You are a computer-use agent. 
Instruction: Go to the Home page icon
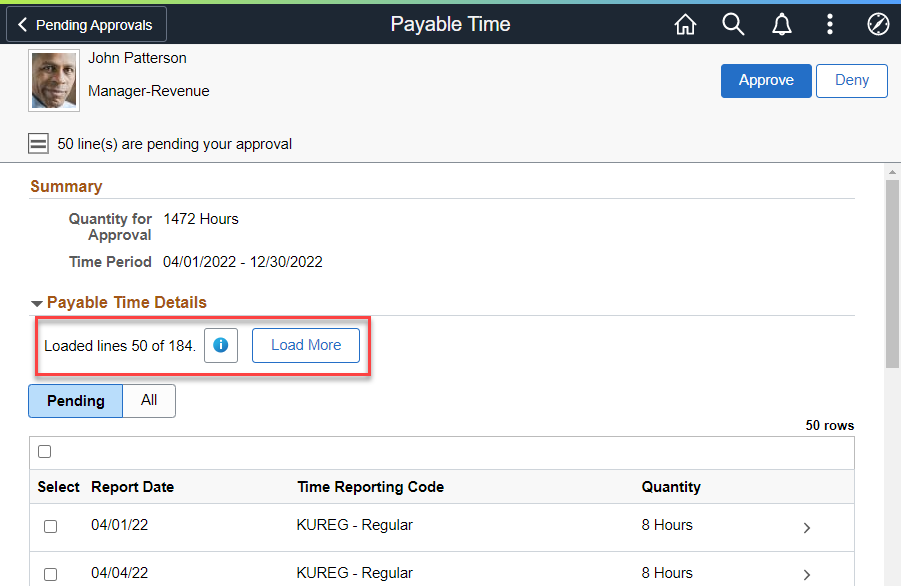pyautogui.click(x=685, y=25)
